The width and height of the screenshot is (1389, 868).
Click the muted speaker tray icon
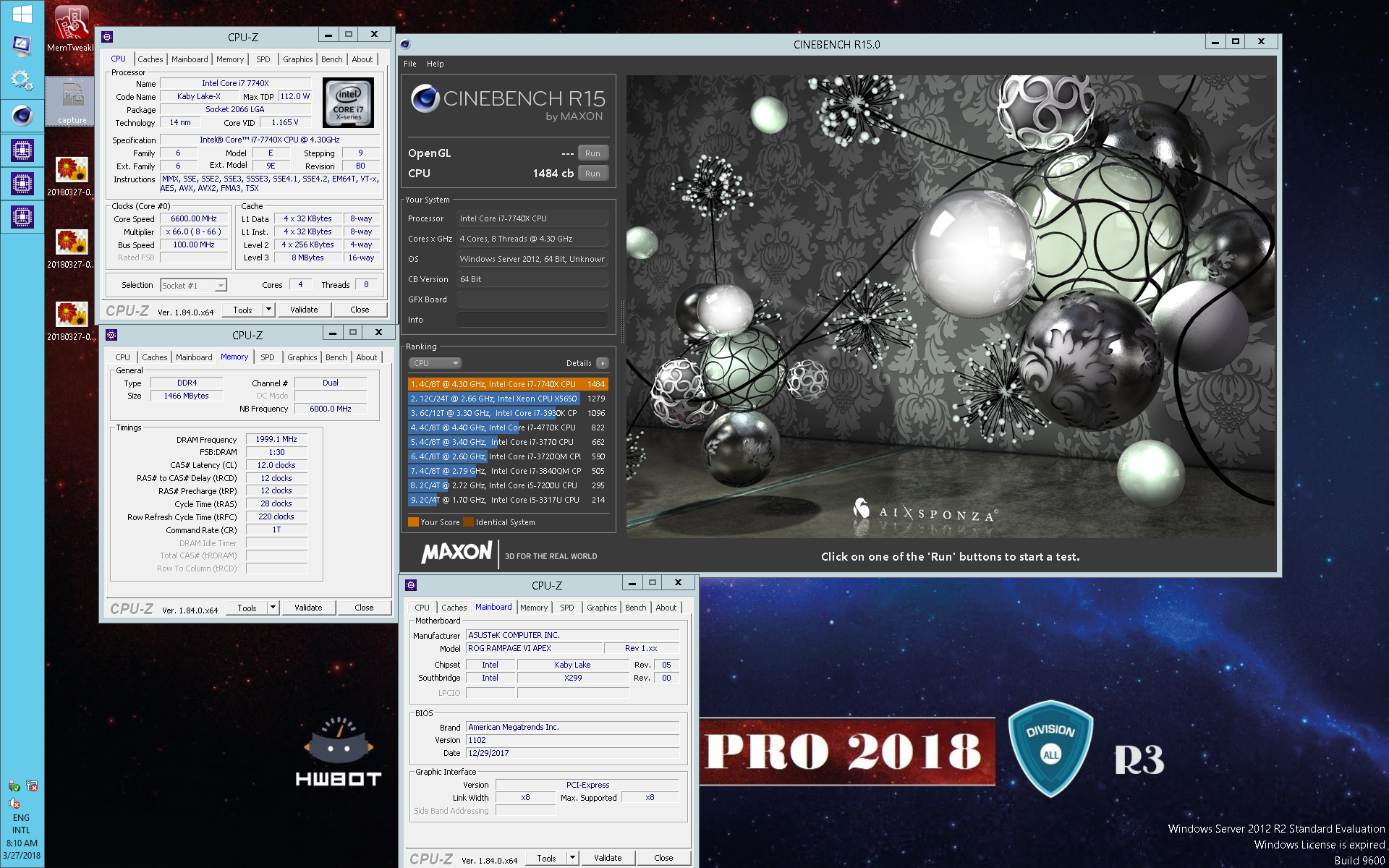pos(14,803)
